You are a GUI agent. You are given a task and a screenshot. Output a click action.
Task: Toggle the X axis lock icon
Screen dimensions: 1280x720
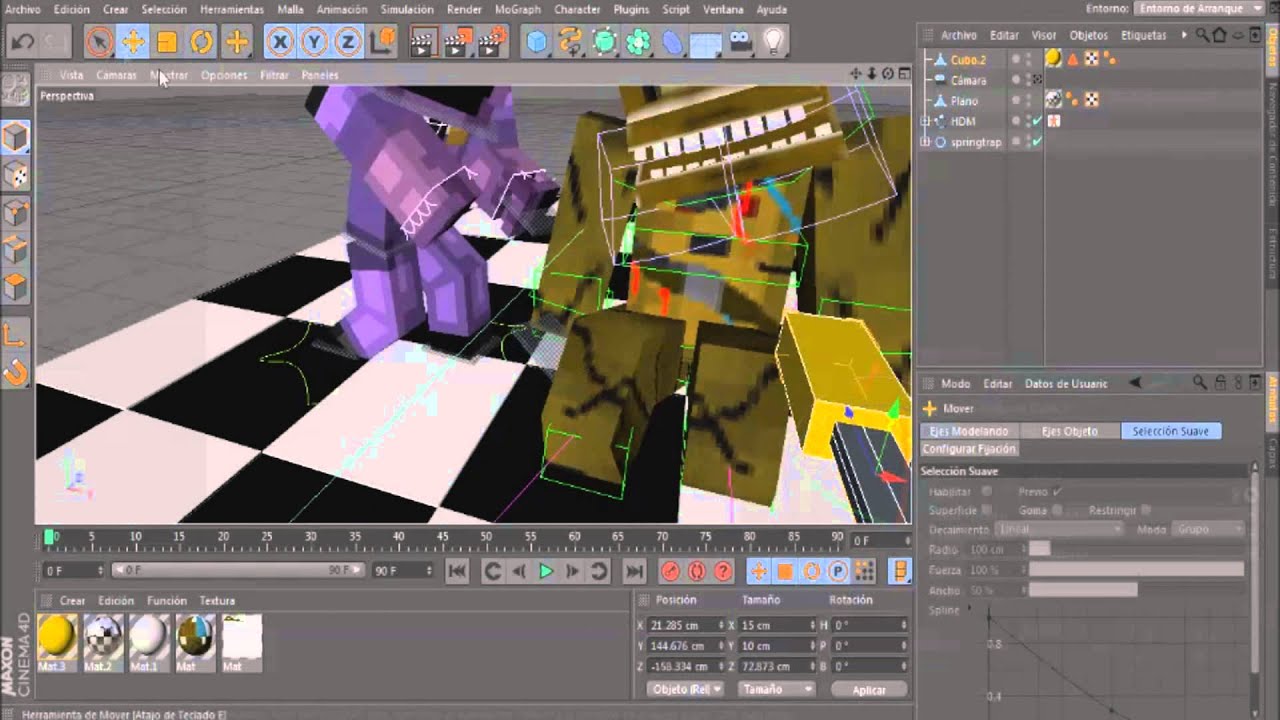pos(280,42)
